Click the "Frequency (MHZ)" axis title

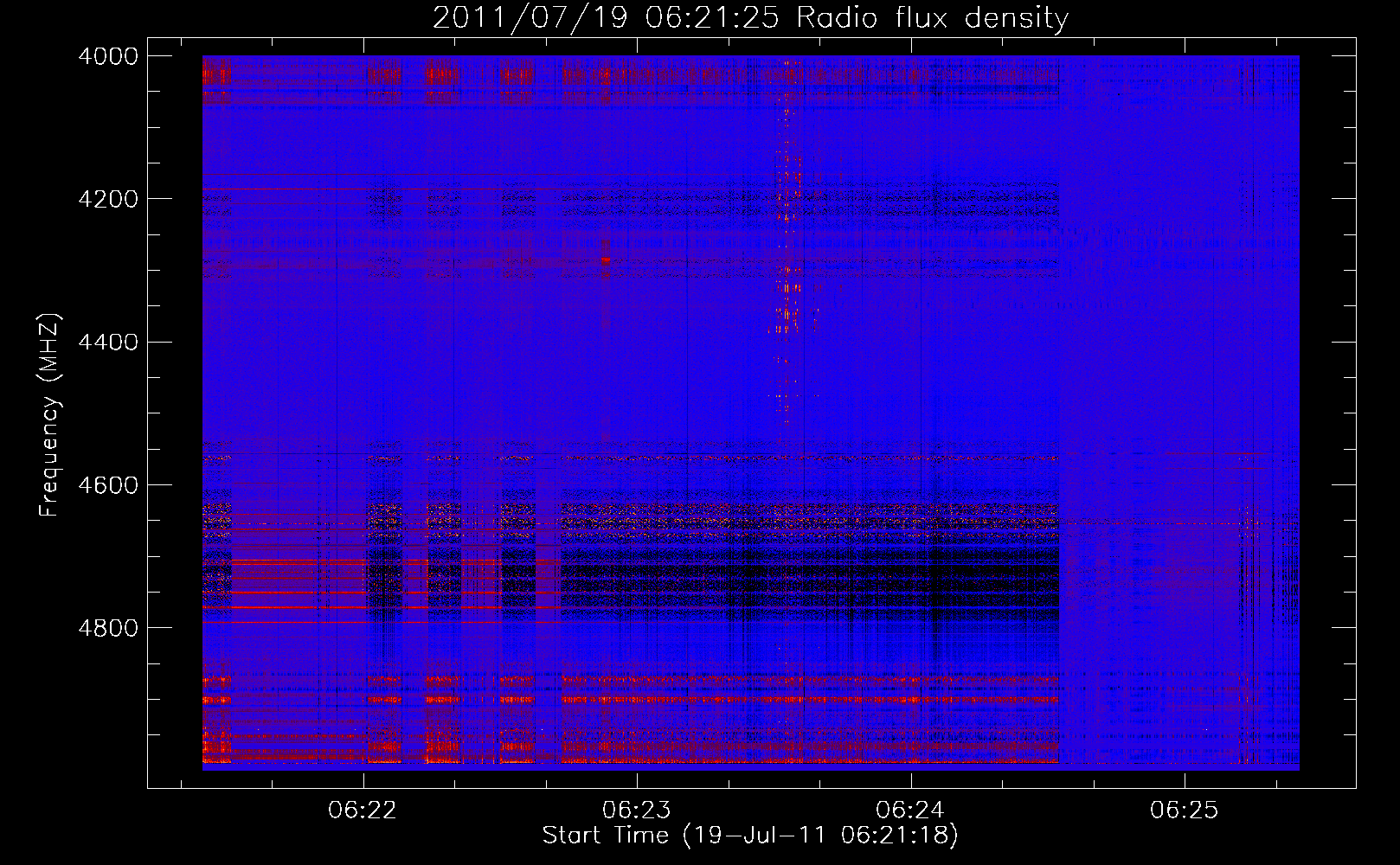50,415
